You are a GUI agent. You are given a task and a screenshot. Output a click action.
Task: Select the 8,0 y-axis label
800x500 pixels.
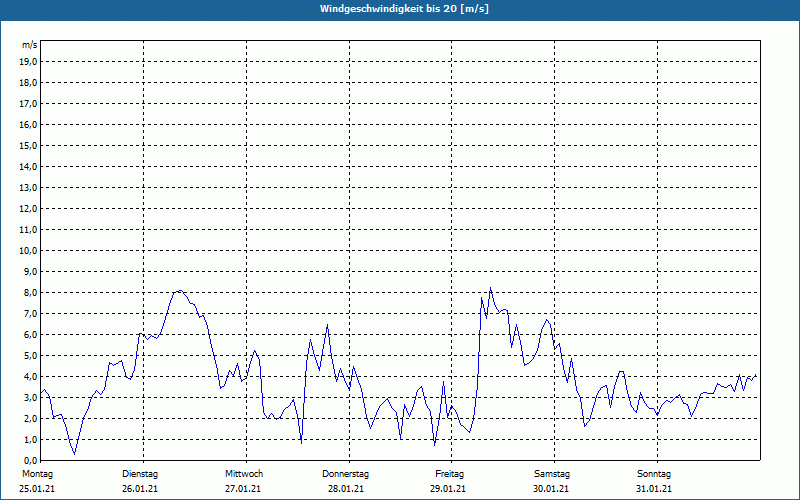pos(30,293)
